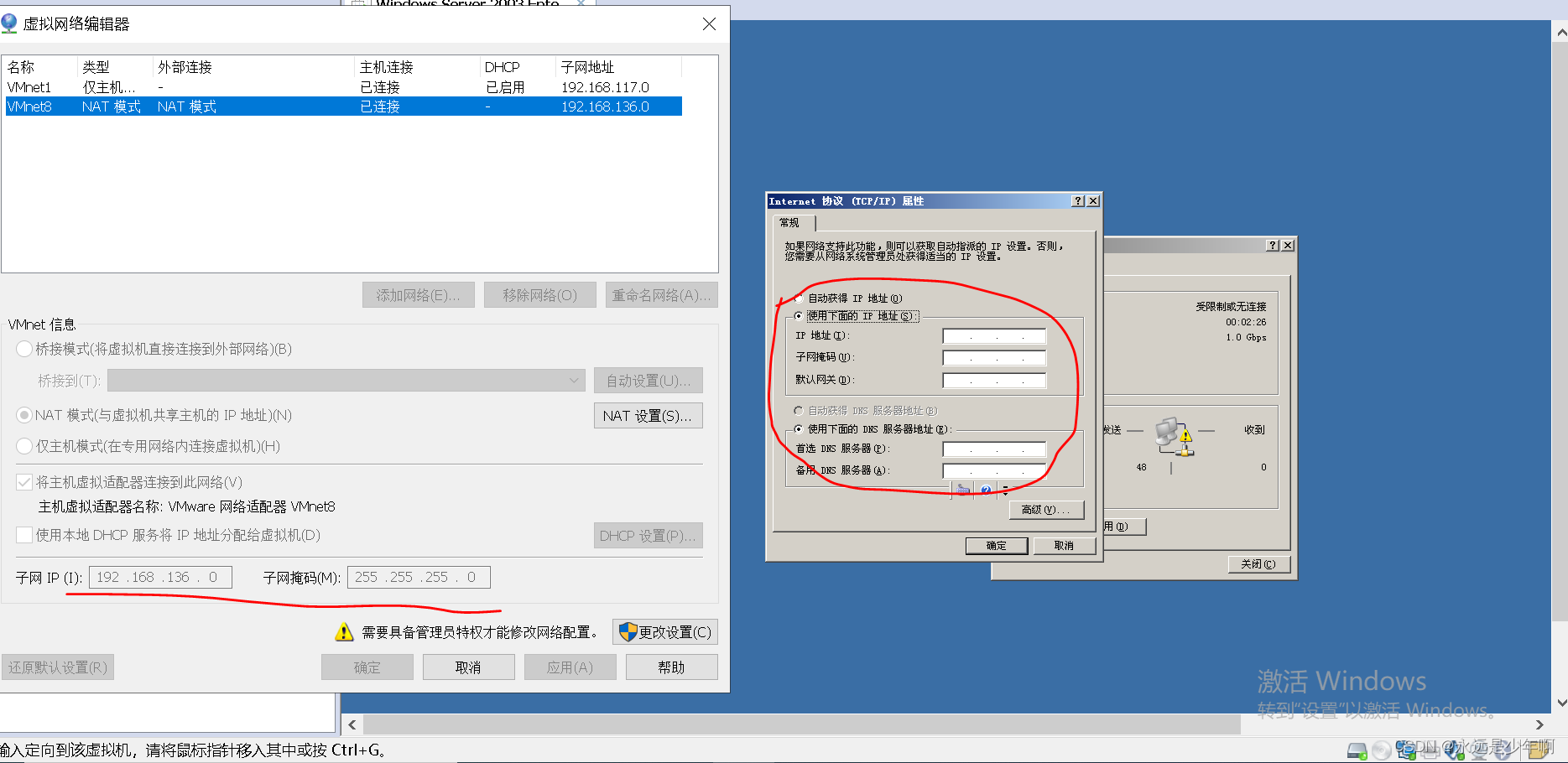Click the 备用 DNS 服务器 field
Screen dimensions: 1568x763
994,471
